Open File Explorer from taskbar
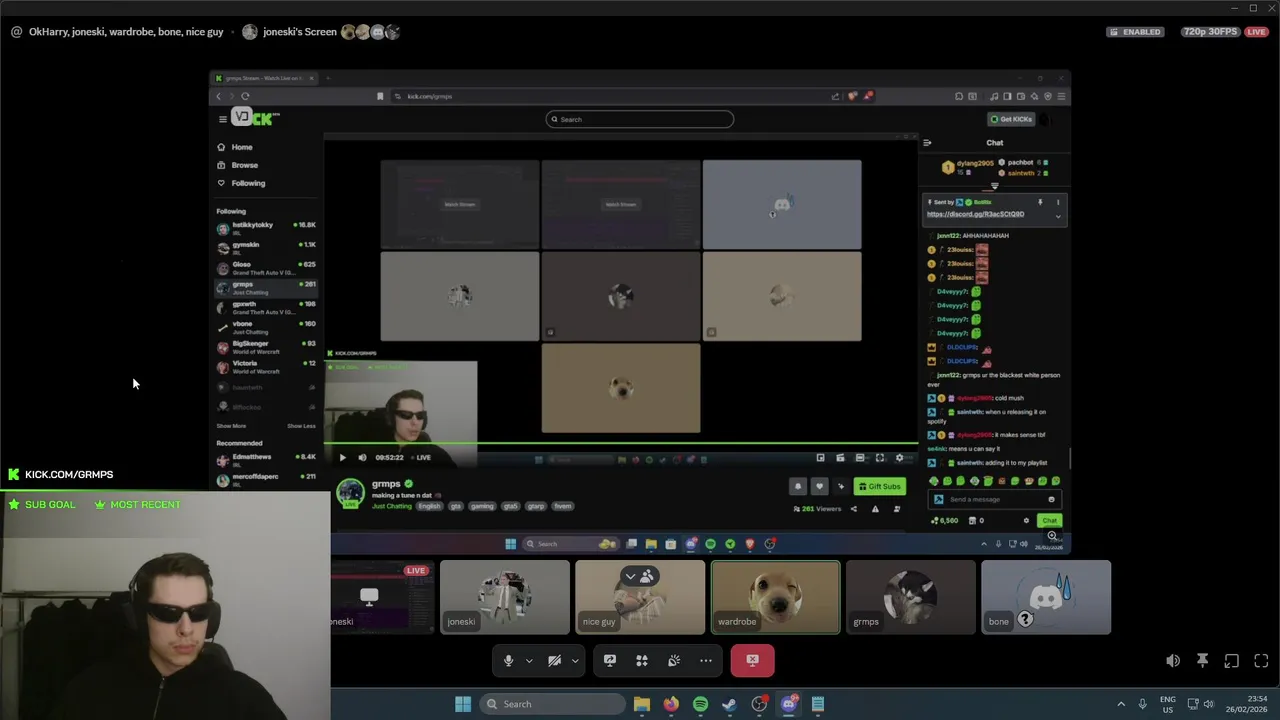Image resolution: width=1280 pixels, height=720 pixels. tap(642, 704)
